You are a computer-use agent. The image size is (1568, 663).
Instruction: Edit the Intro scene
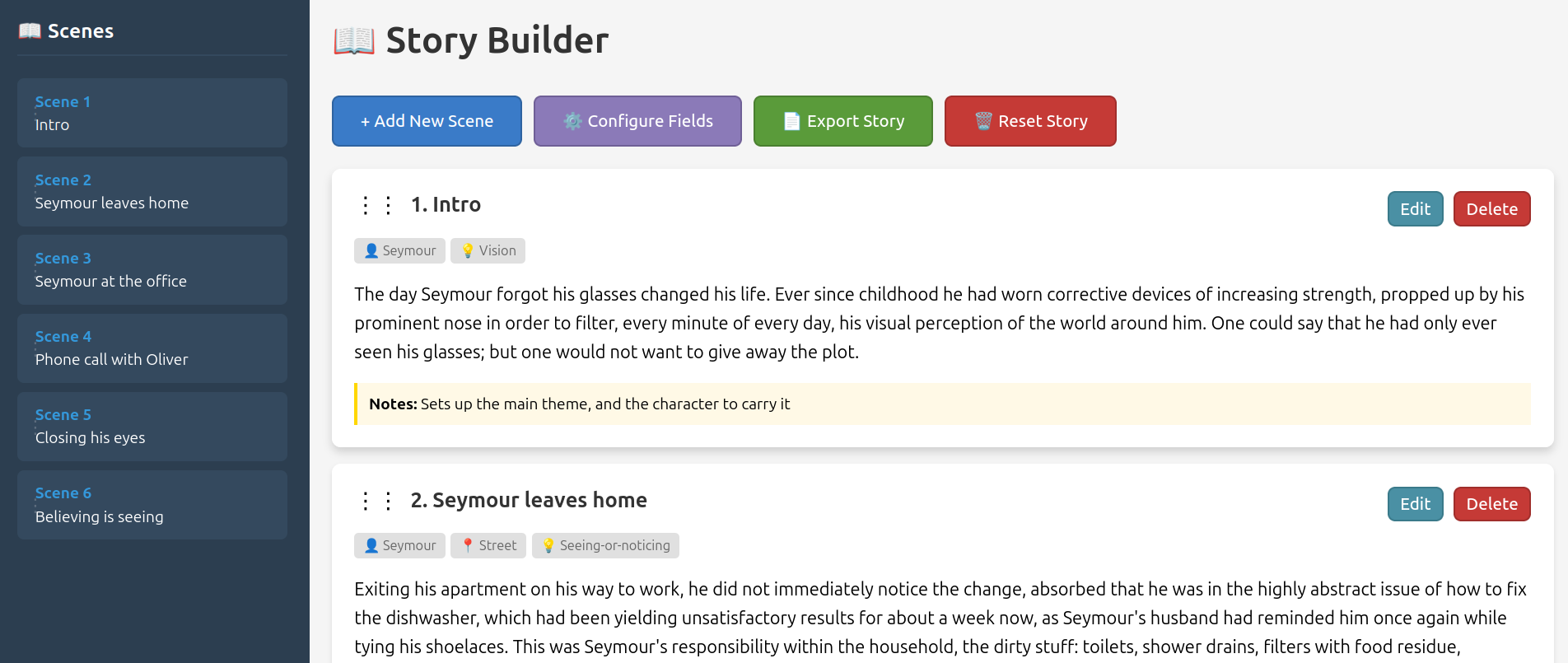1415,209
